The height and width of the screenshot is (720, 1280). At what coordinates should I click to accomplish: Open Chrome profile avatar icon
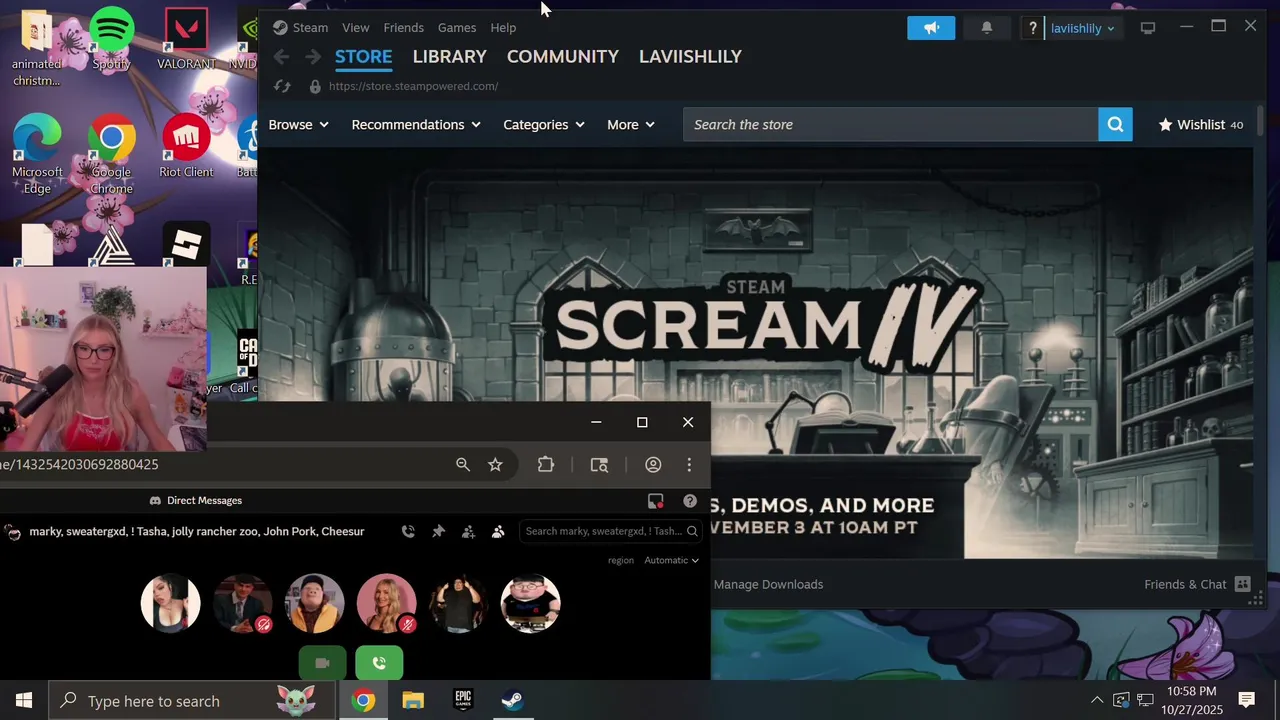pos(653,464)
